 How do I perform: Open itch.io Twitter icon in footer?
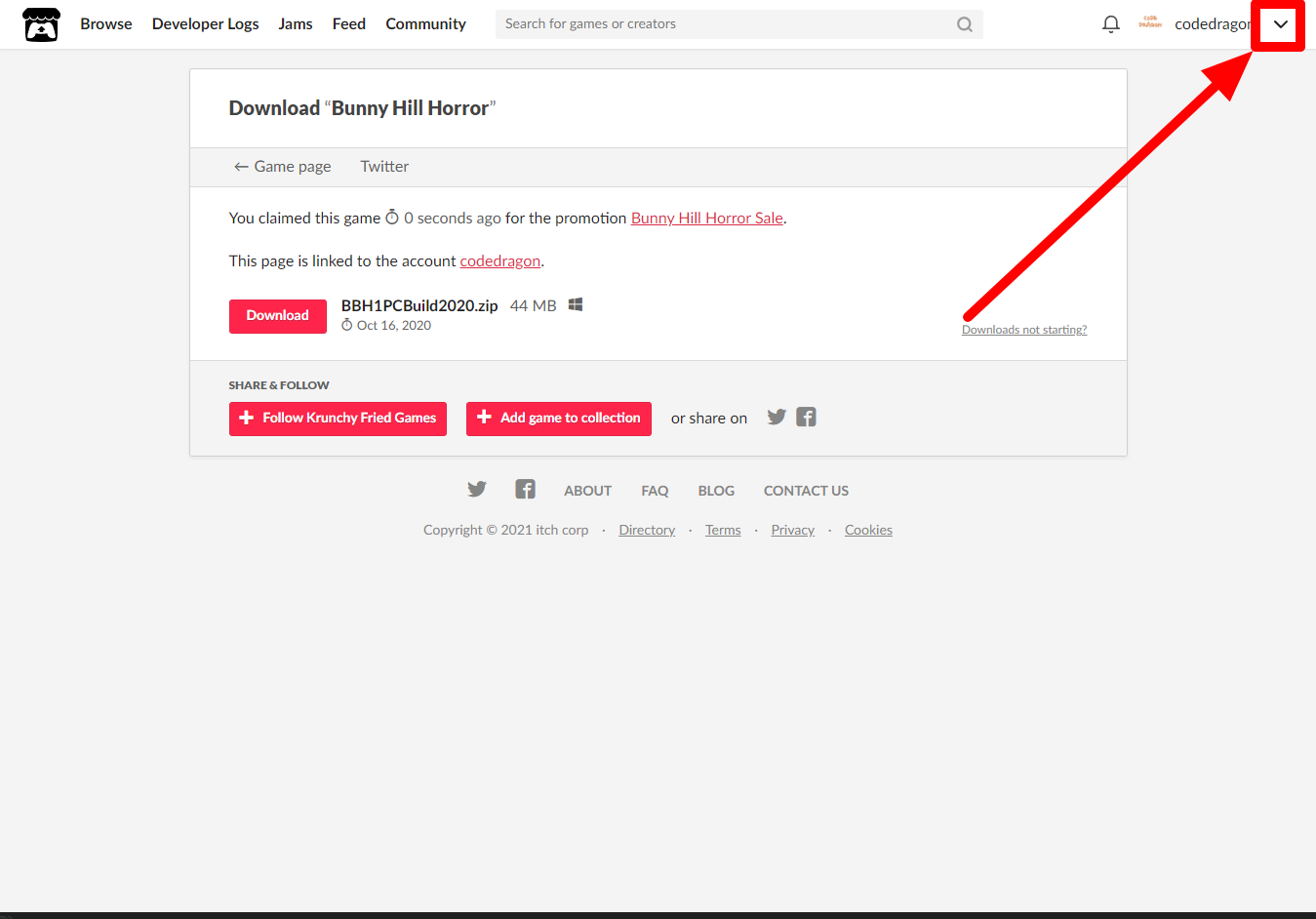[x=476, y=490]
